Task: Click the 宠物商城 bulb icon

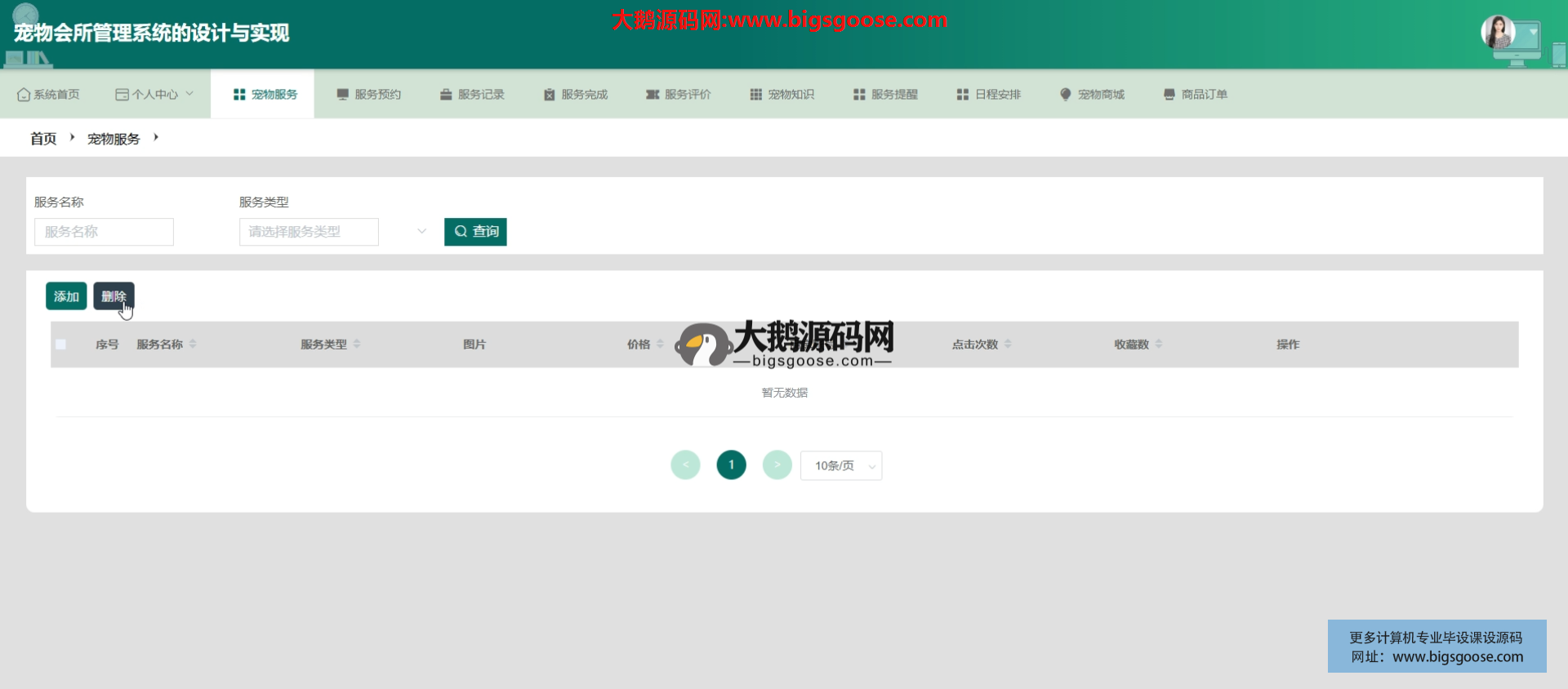Action: tap(1065, 95)
